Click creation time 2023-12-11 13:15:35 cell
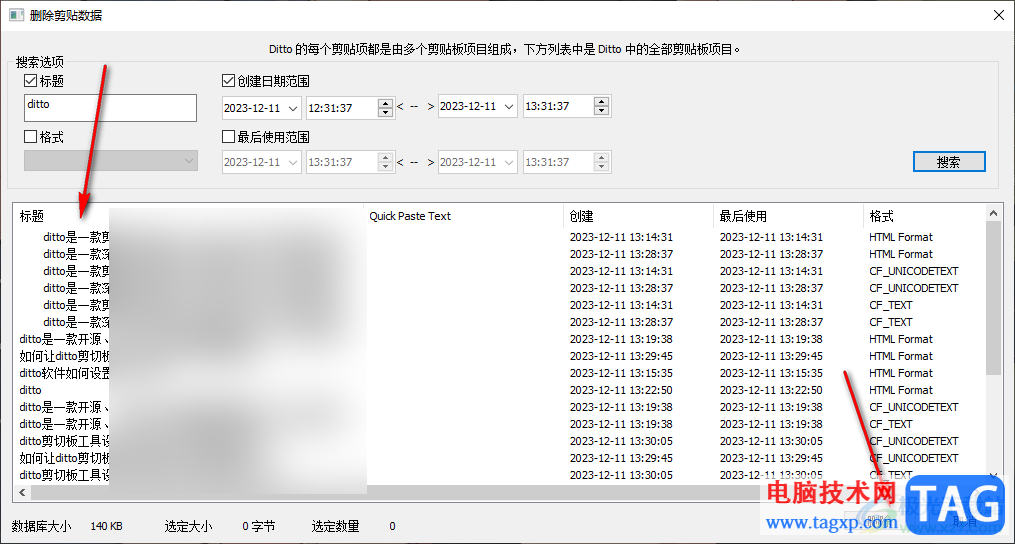 coord(621,373)
